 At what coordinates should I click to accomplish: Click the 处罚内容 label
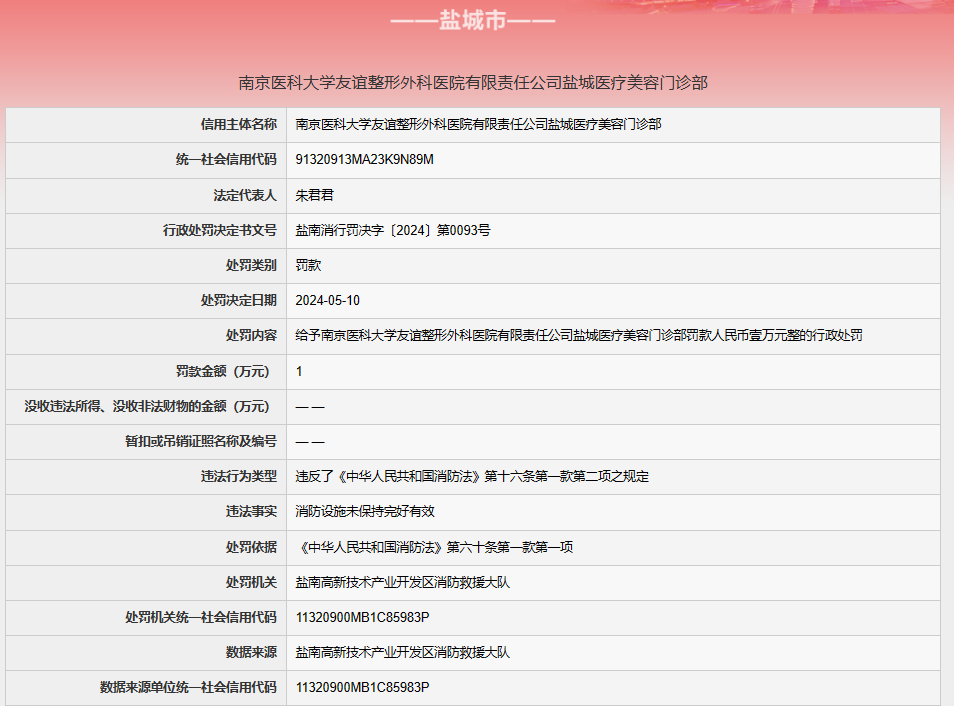click(251, 336)
